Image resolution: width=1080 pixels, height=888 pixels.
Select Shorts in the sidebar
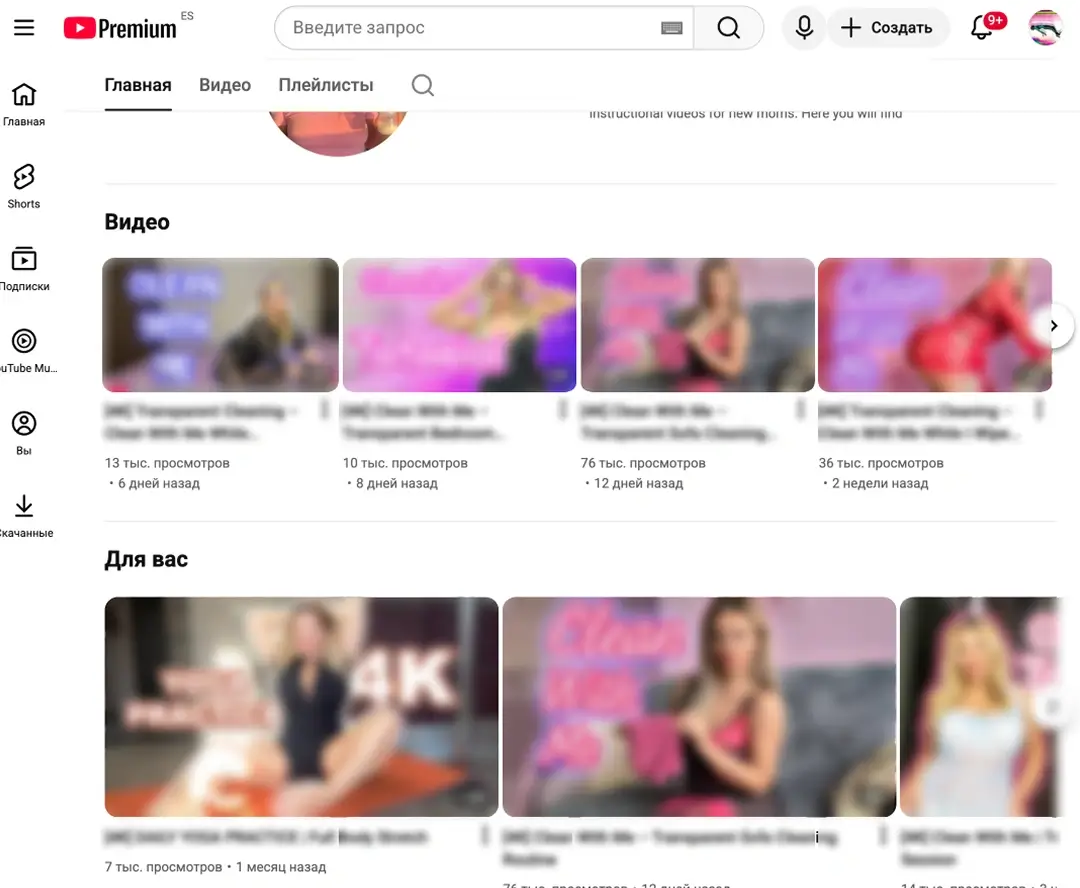(24, 185)
